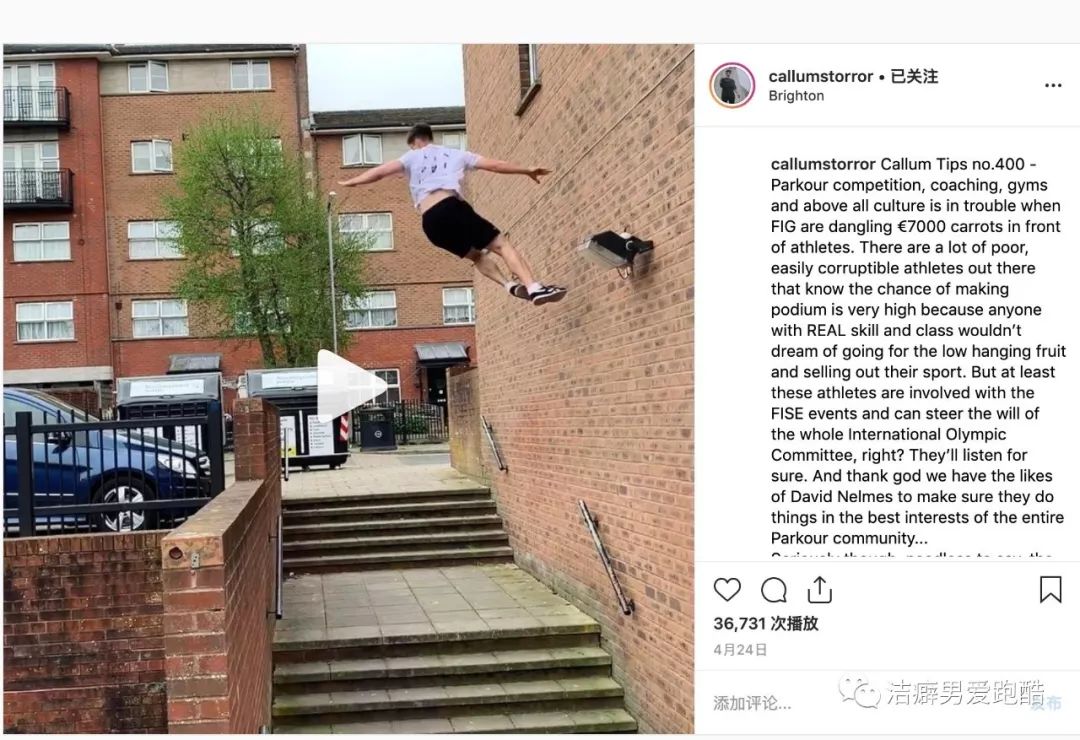Viewport: 1080px width, 740px height.
Task: Play the parkour video
Action: click(x=351, y=386)
